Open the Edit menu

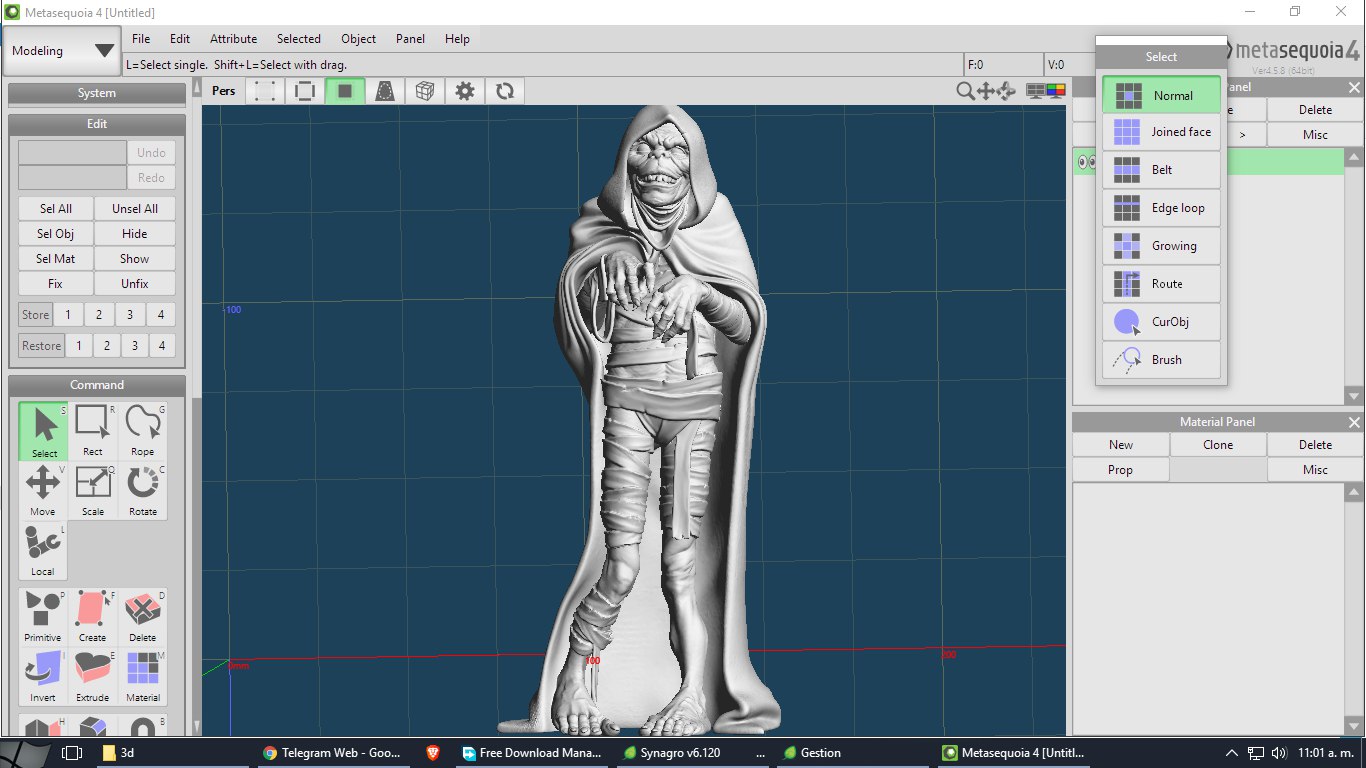180,39
